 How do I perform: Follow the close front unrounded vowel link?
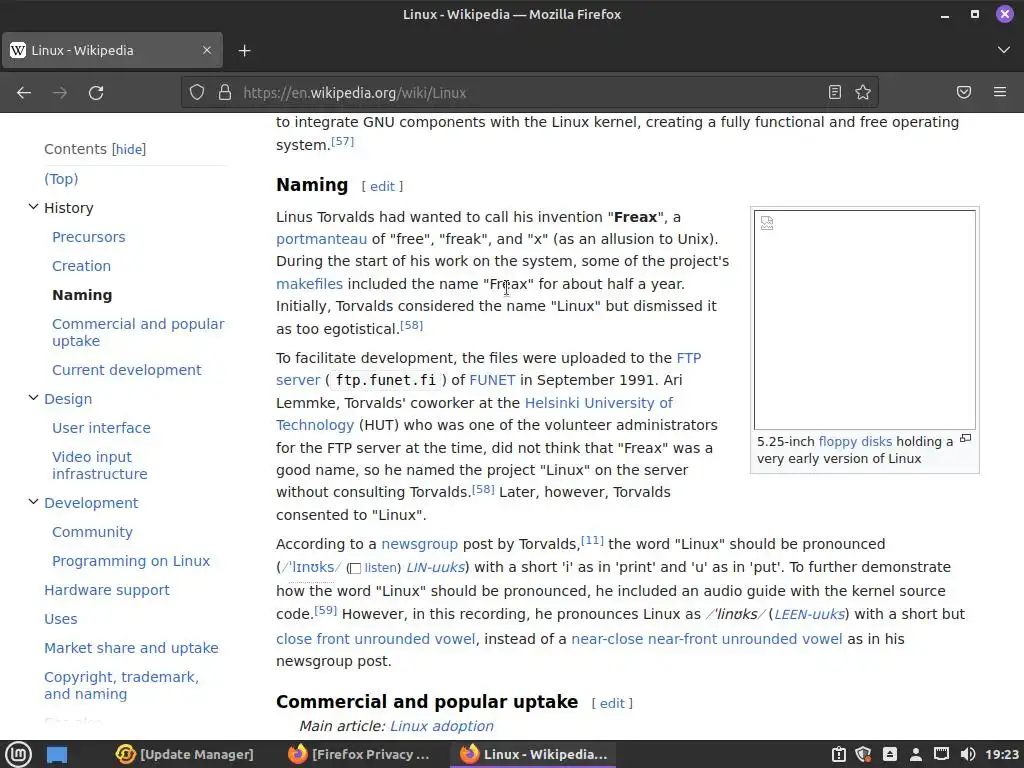(x=376, y=639)
